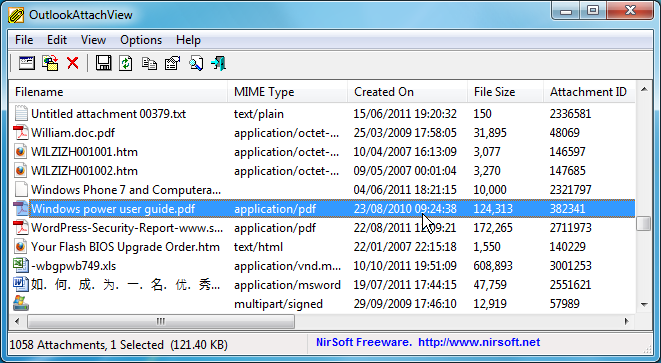The height and width of the screenshot is (363, 661).
Task: Click the icon of the multipart/signed attachment
Action: click(21, 303)
